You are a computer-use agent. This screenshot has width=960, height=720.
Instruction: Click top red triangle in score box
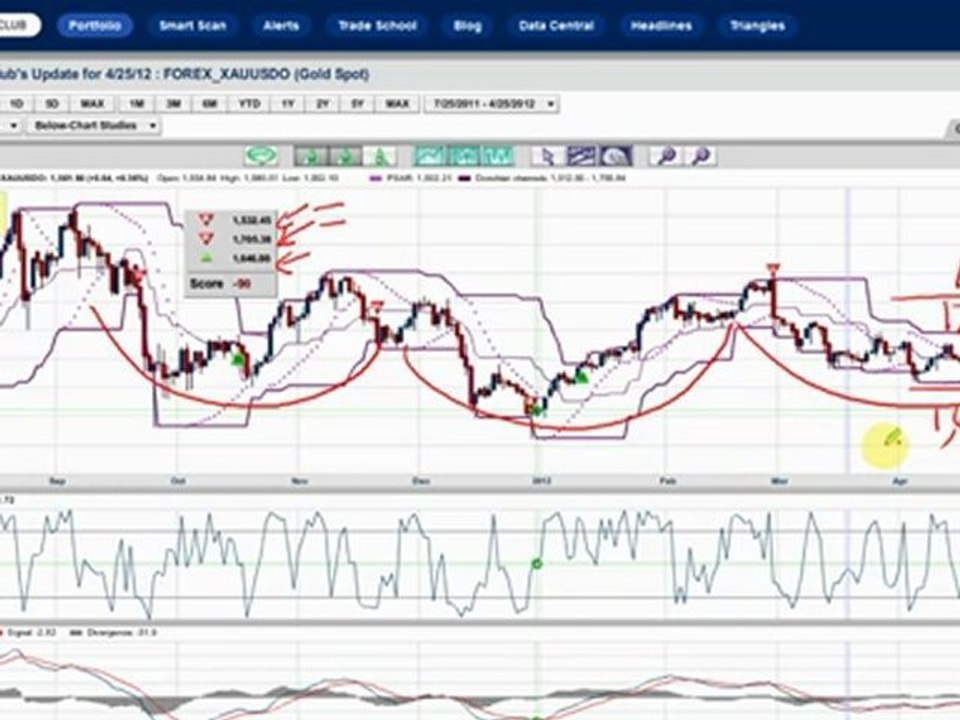point(206,219)
